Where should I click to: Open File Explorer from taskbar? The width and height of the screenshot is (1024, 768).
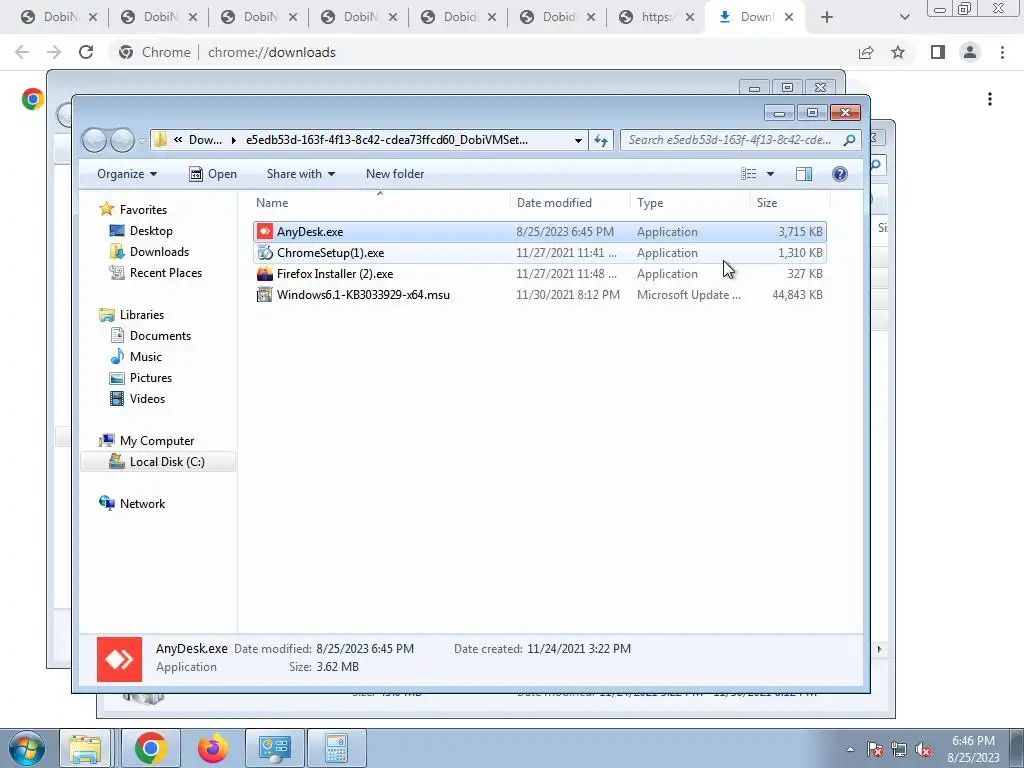pyautogui.click(x=85, y=748)
